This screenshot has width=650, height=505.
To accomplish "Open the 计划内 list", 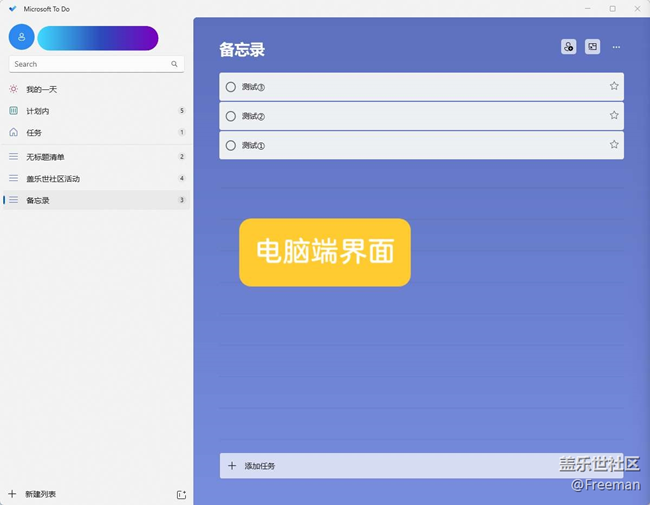I will pos(38,111).
